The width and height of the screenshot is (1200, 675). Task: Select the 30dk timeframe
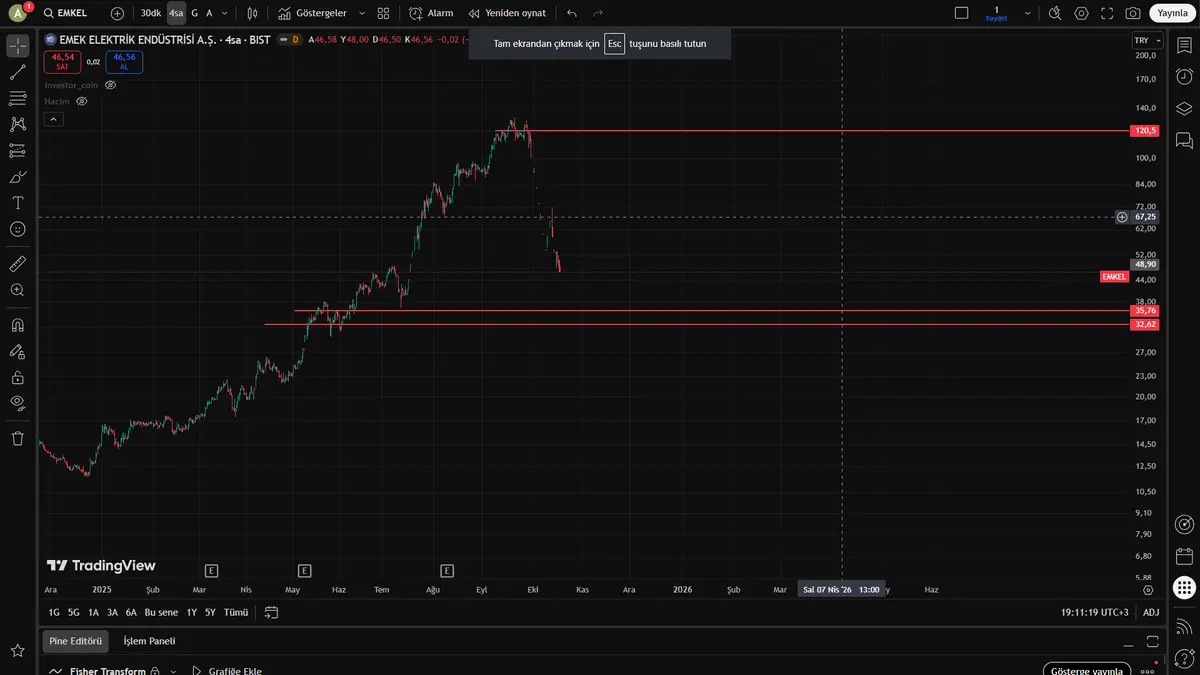tap(151, 13)
